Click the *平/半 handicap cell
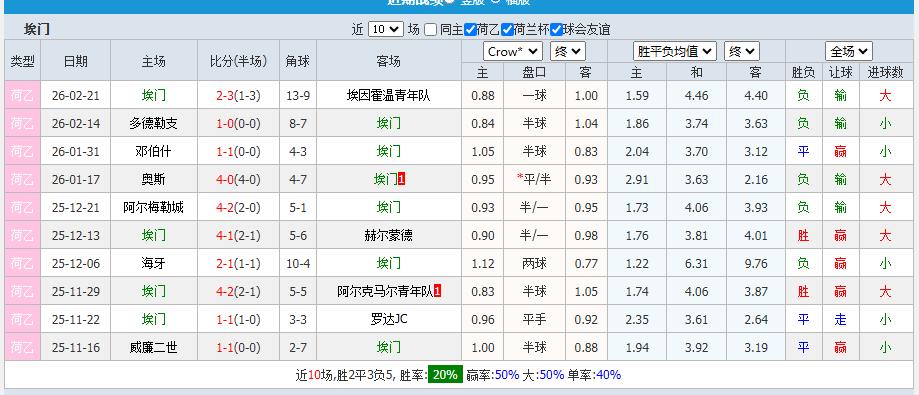919x395 pixels. coord(534,179)
